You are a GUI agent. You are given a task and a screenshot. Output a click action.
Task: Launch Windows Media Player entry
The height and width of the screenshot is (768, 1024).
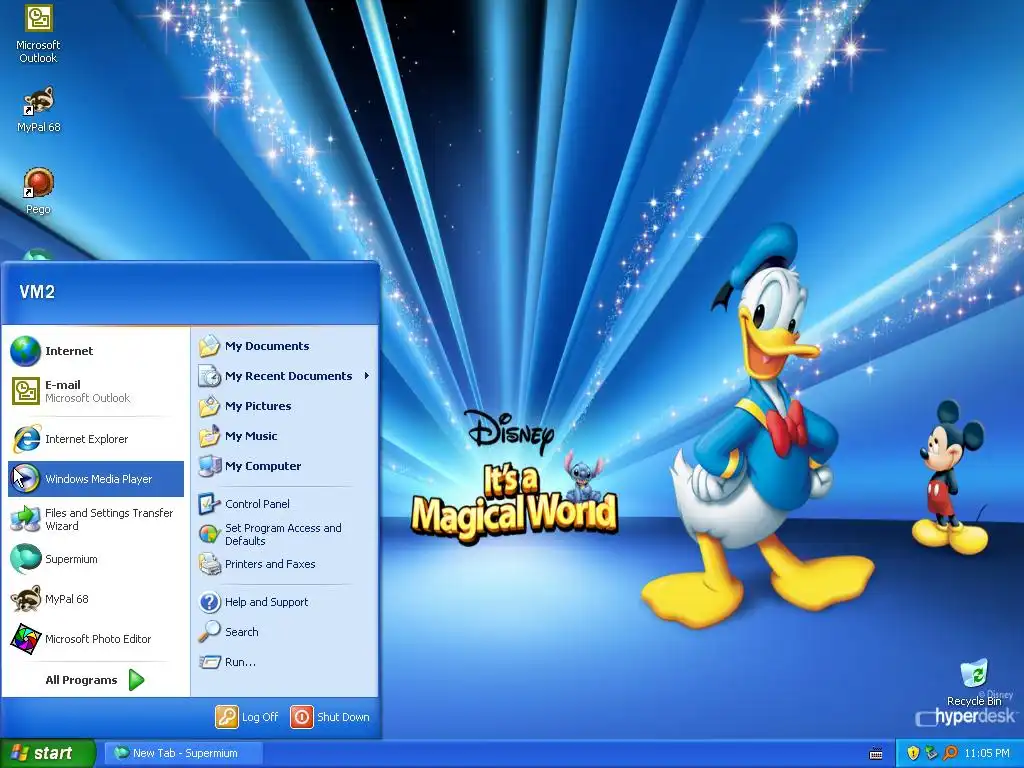[x=96, y=479]
